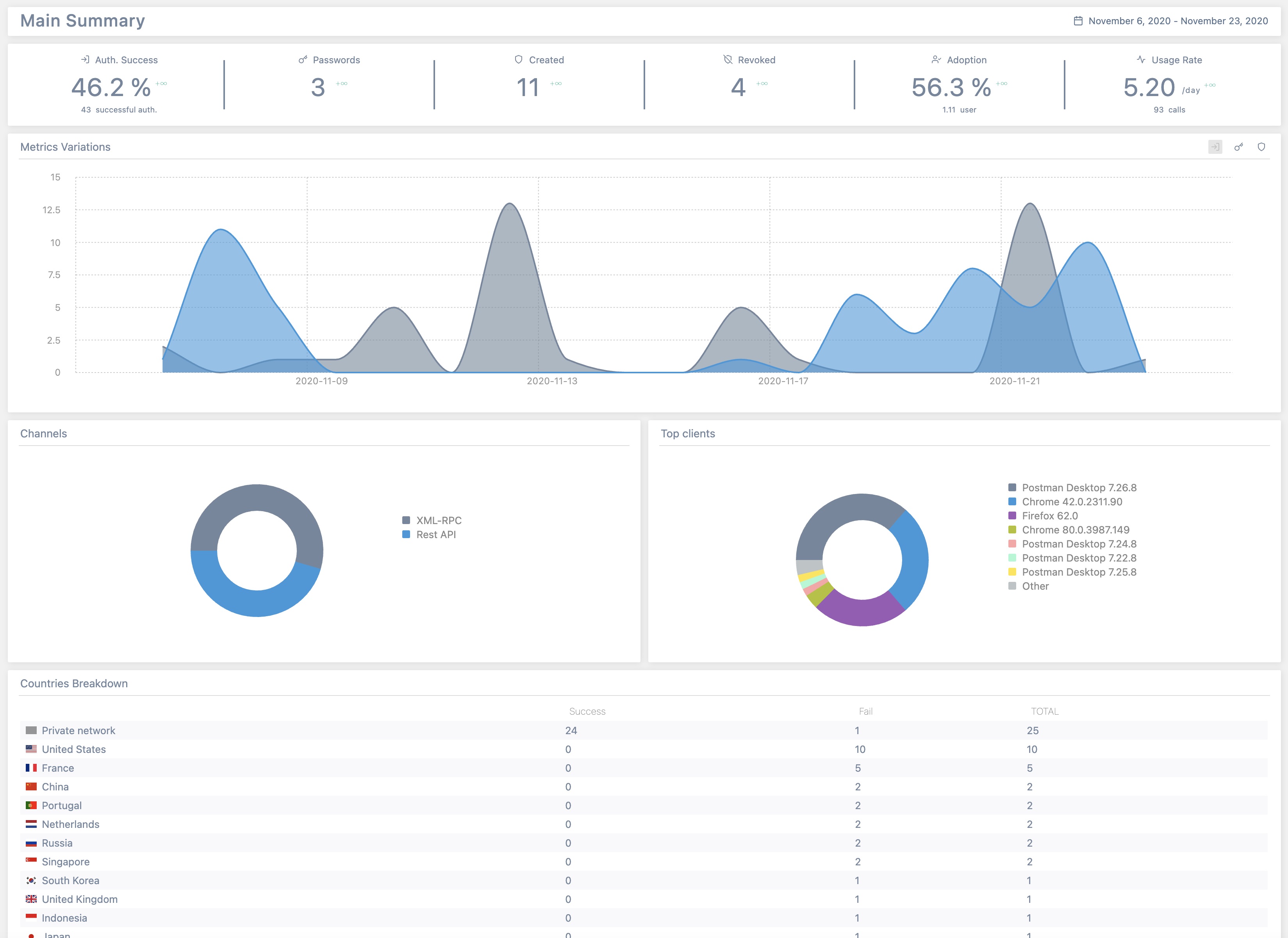Toggle the Chrome 80.0.3987.149 legend swatch
1288x938 pixels.
tap(1012, 530)
